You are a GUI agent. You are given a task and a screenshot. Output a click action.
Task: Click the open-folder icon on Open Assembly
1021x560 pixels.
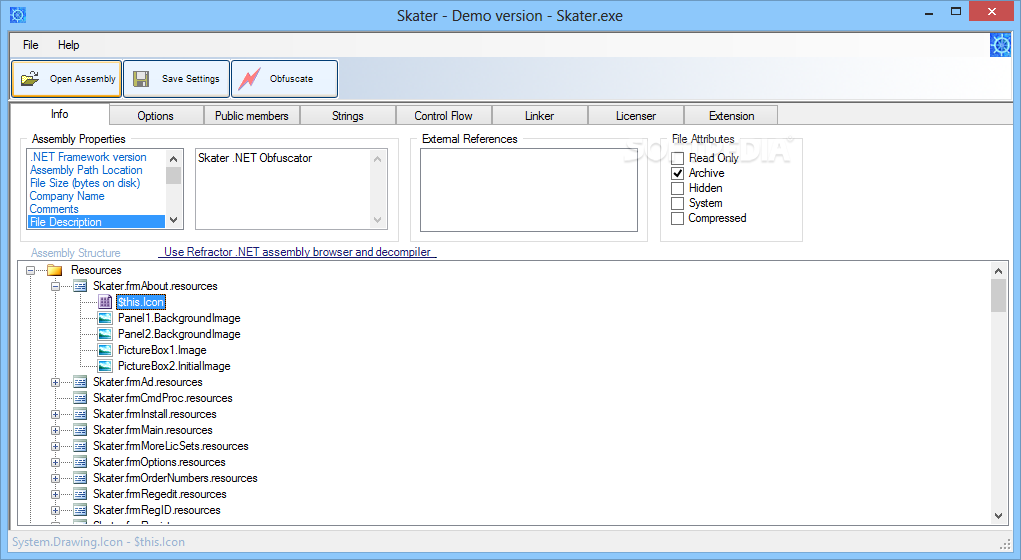click(x=30, y=79)
